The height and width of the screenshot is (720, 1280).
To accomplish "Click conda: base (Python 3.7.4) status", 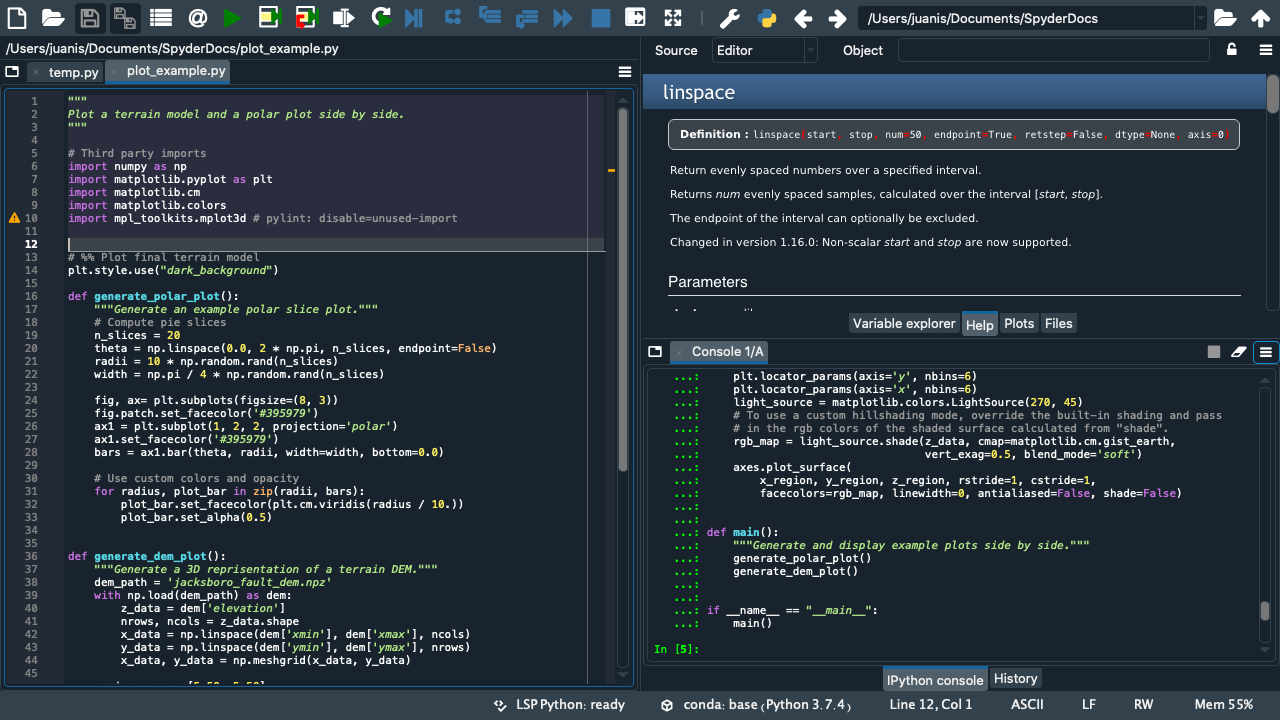I will click(756, 705).
